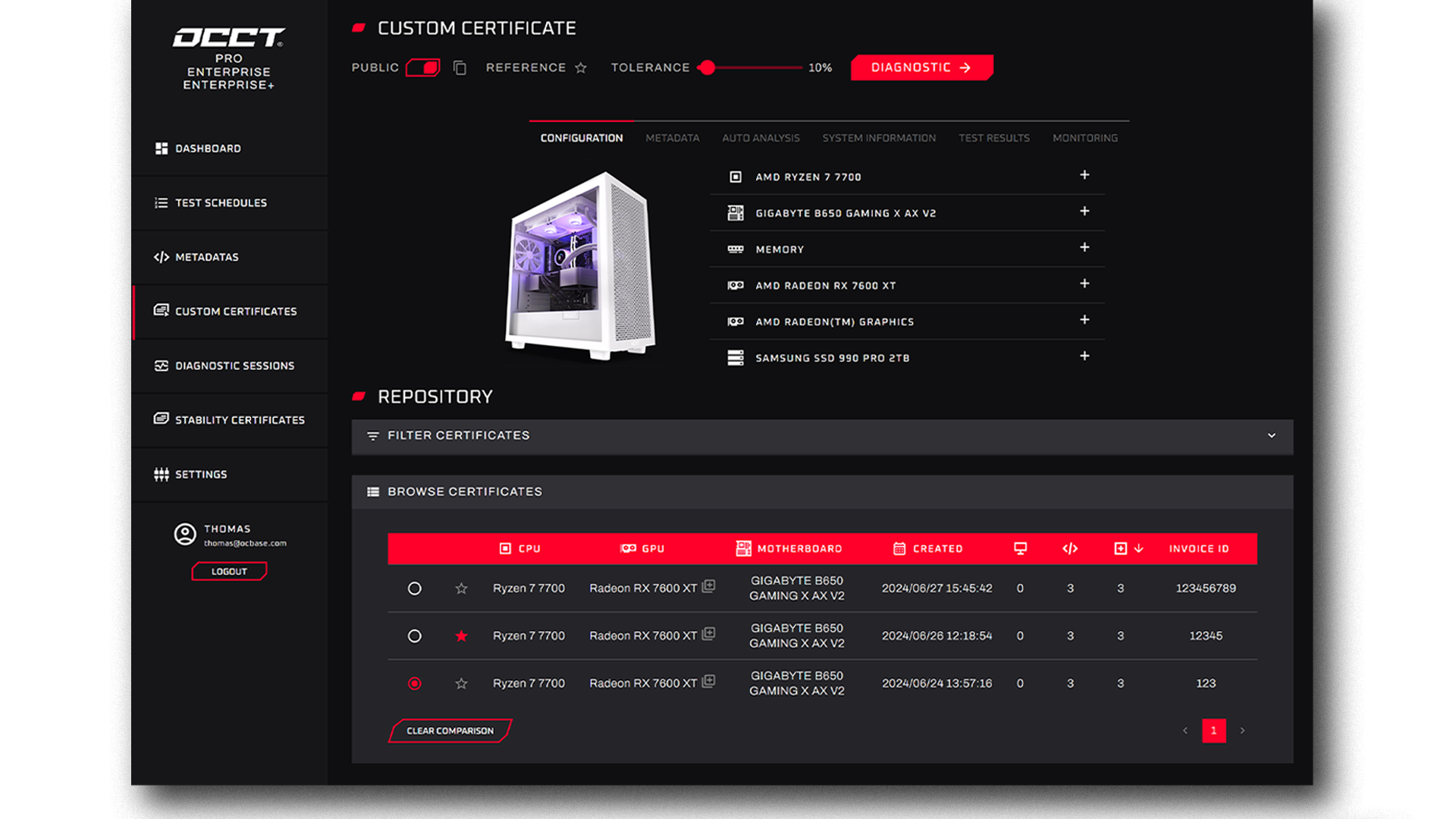Click the PC case thumbnail image
The image size is (1456, 819).
[x=580, y=265]
